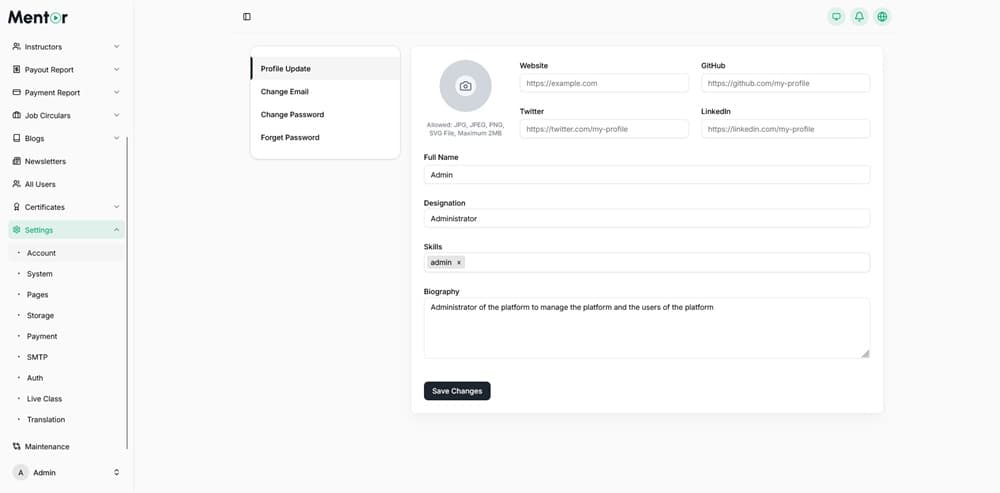Open Newsletters from the sidebar
Viewport: 1000px width, 493px height.
(45, 161)
